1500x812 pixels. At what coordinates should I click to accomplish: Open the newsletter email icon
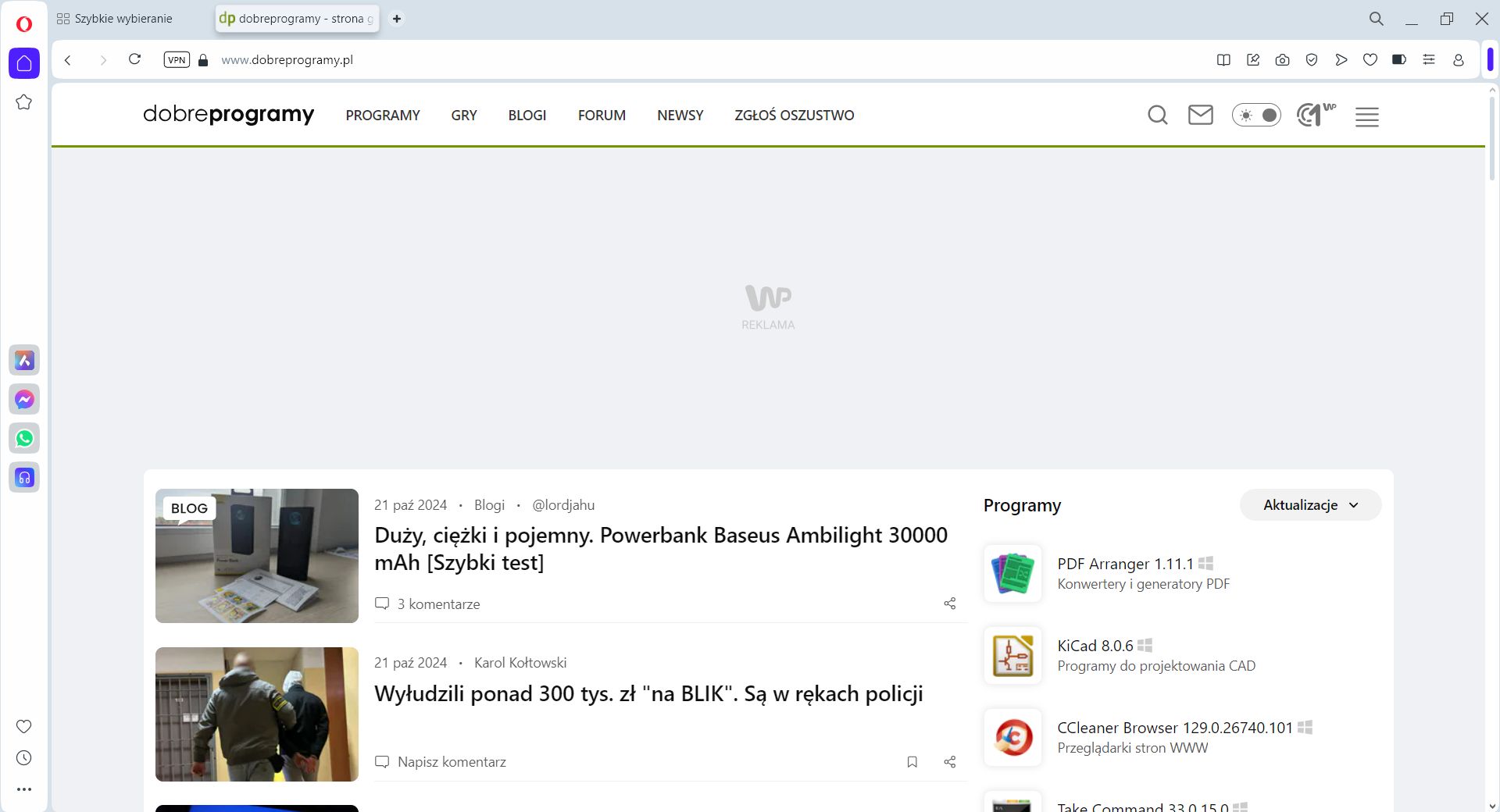pyautogui.click(x=1201, y=115)
